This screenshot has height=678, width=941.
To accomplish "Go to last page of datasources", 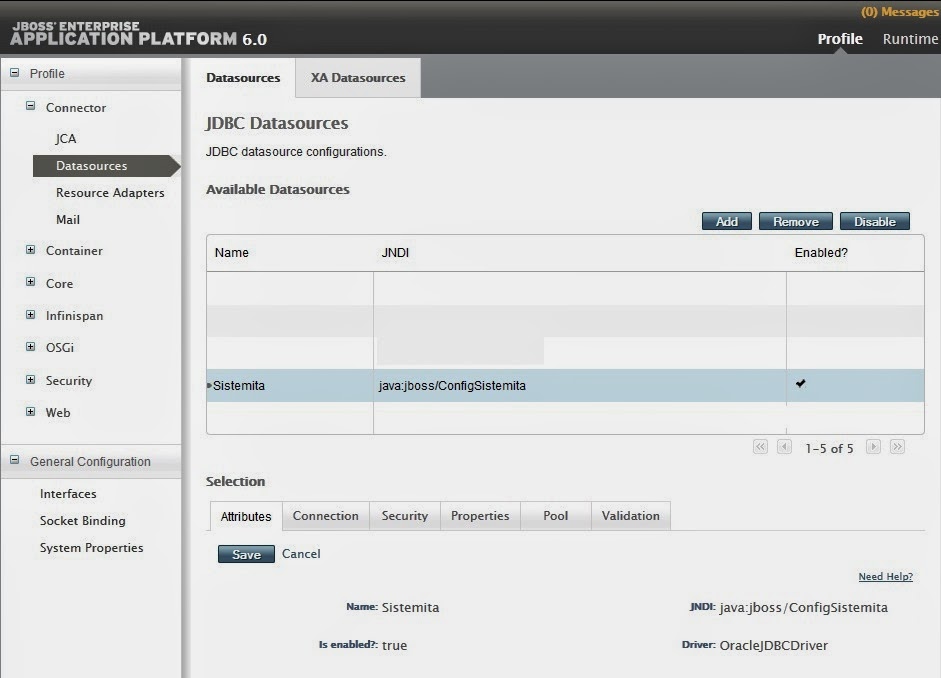I will pos(897,447).
